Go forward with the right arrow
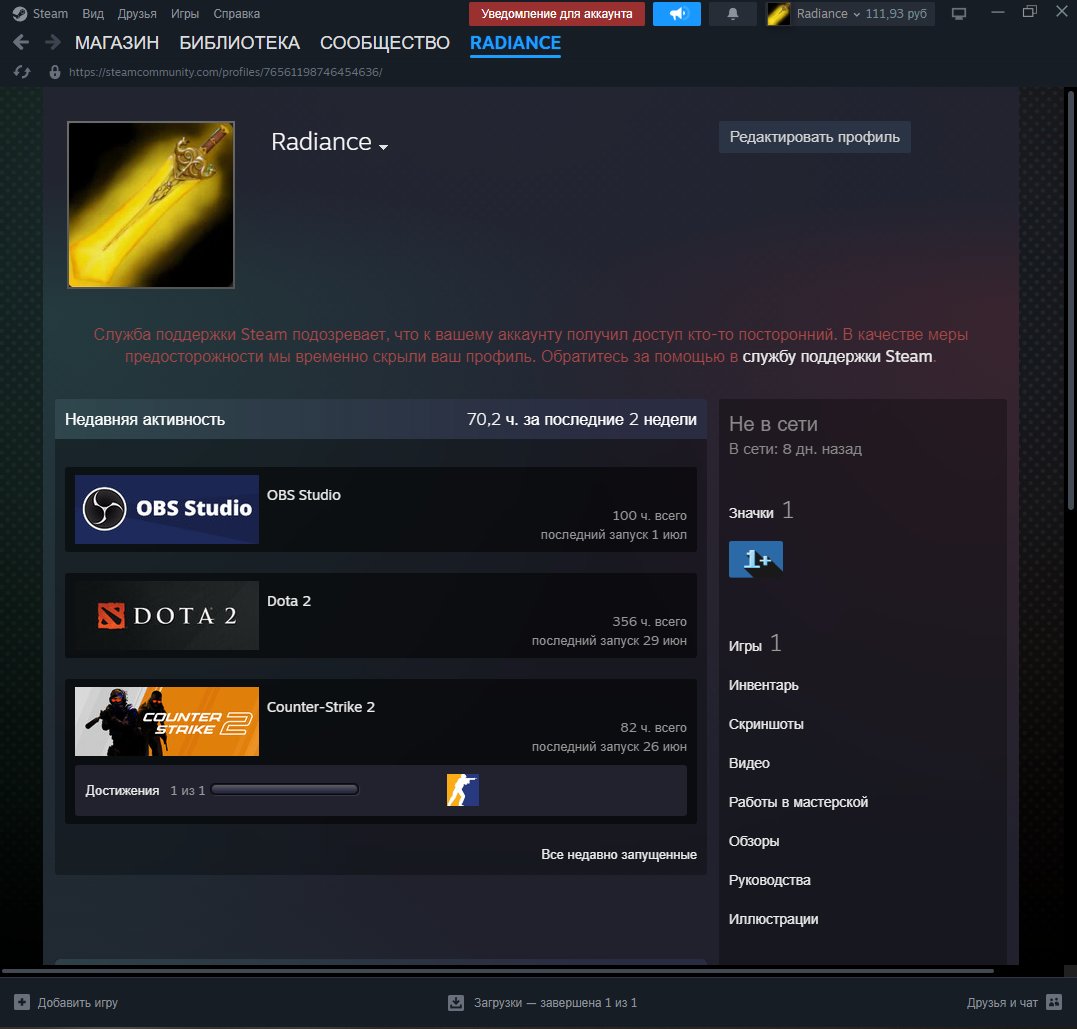Image resolution: width=1077 pixels, height=1029 pixels. coord(52,43)
